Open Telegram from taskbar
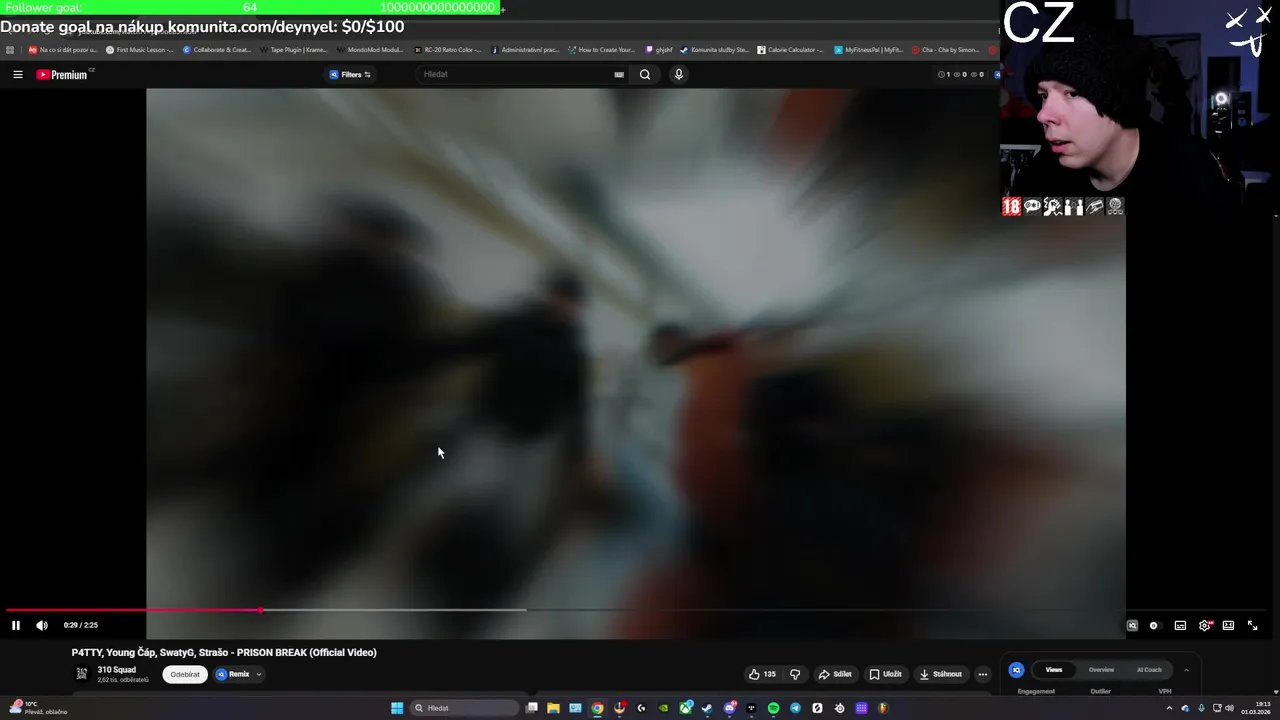1280x720 pixels. click(795, 708)
